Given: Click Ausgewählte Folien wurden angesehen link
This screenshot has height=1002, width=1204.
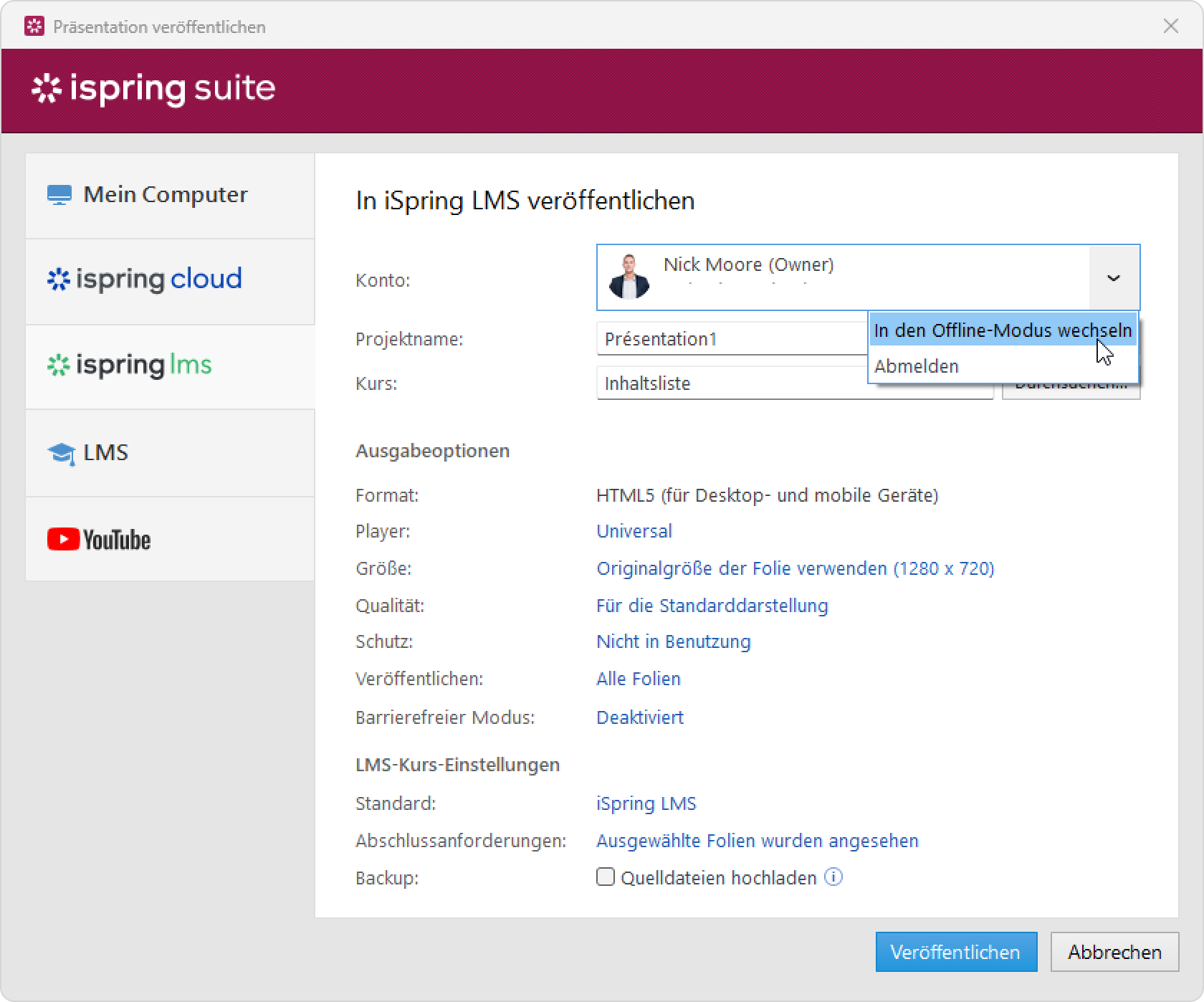Looking at the screenshot, I should coord(758,841).
